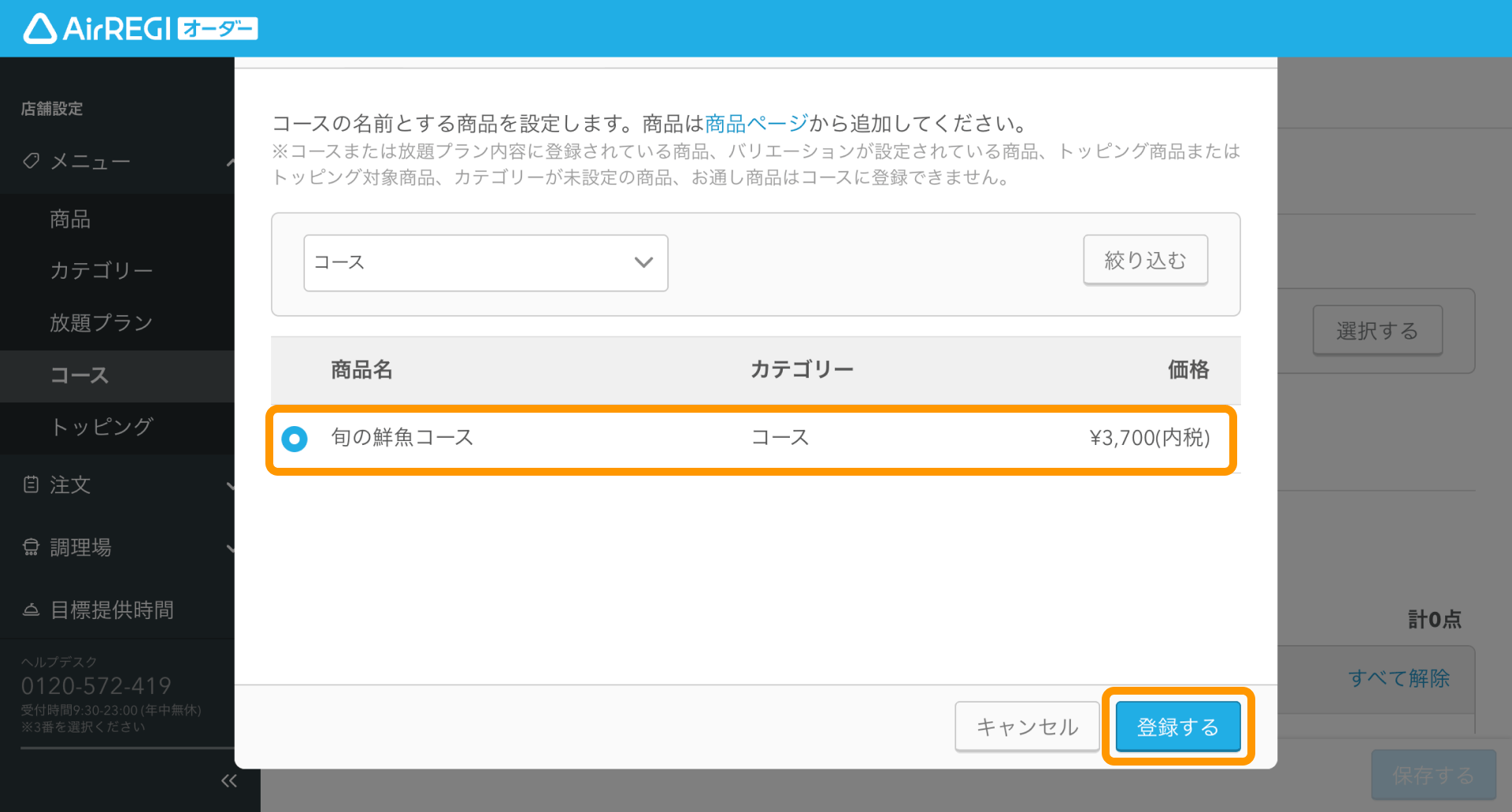Select the 旬の鮮魚コース radio button
This screenshot has height=812, width=1512.
(x=295, y=439)
